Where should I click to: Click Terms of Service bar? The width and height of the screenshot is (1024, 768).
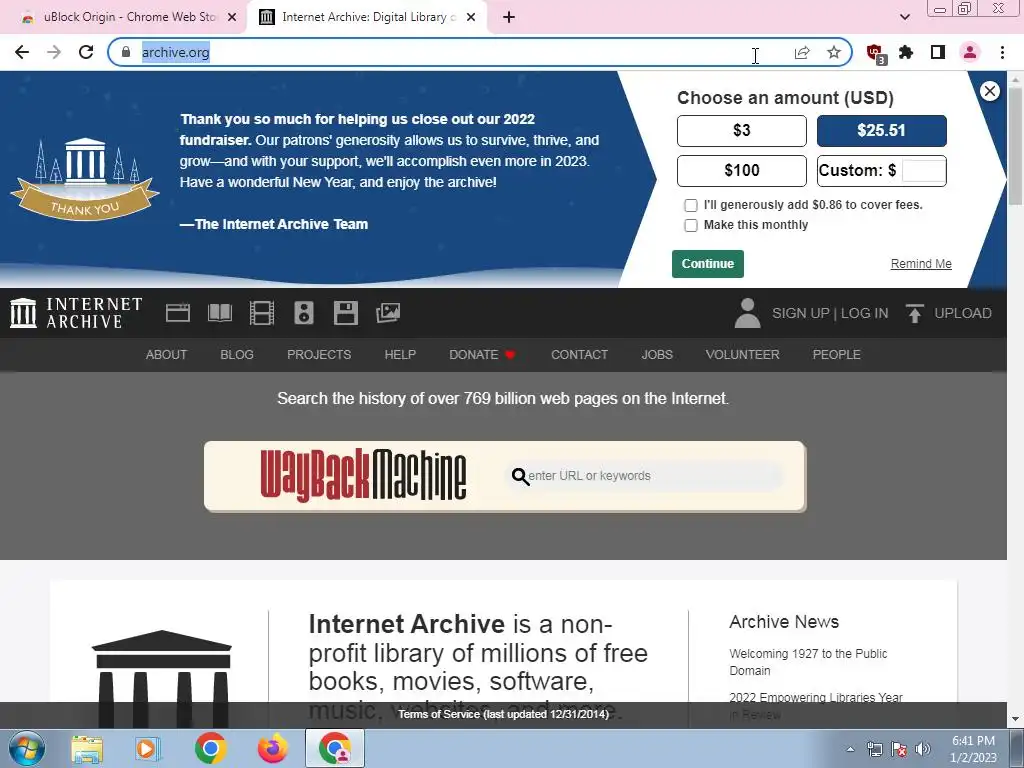(x=503, y=714)
